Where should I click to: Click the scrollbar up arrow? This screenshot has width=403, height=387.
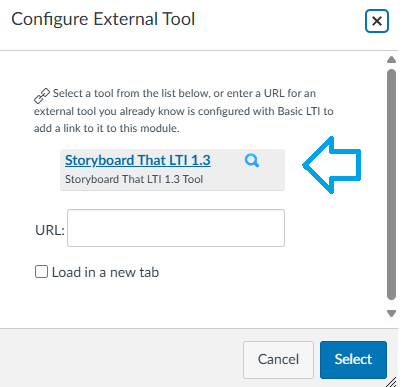tap(391, 60)
